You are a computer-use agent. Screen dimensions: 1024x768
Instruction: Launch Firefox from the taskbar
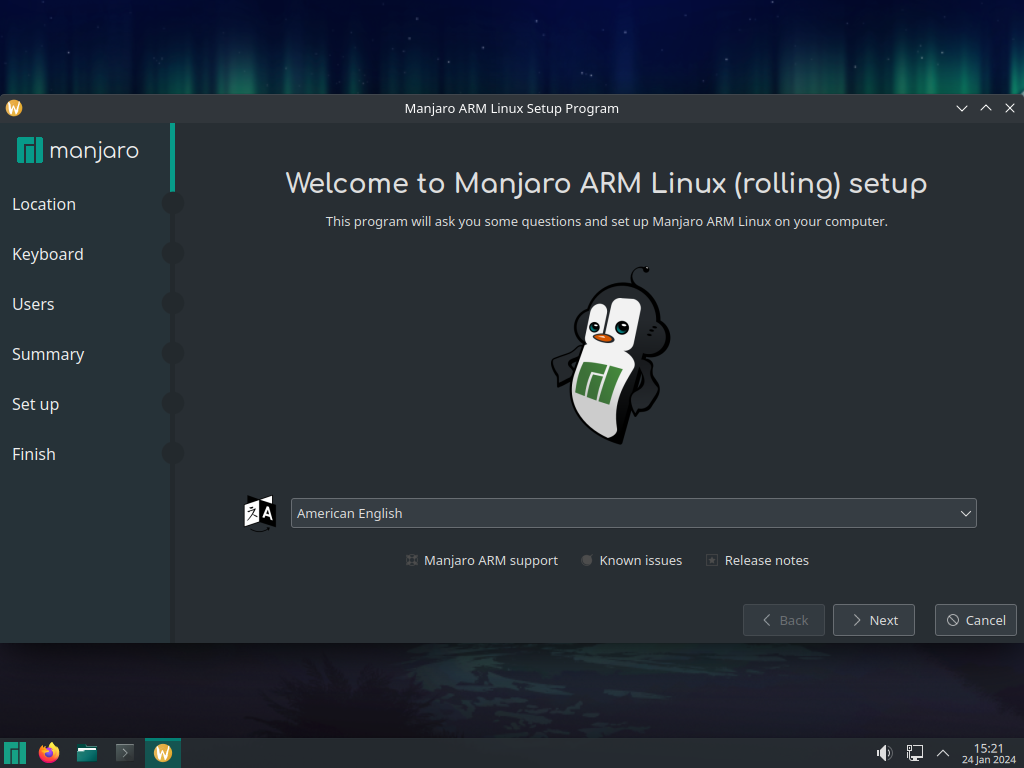tap(49, 753)
